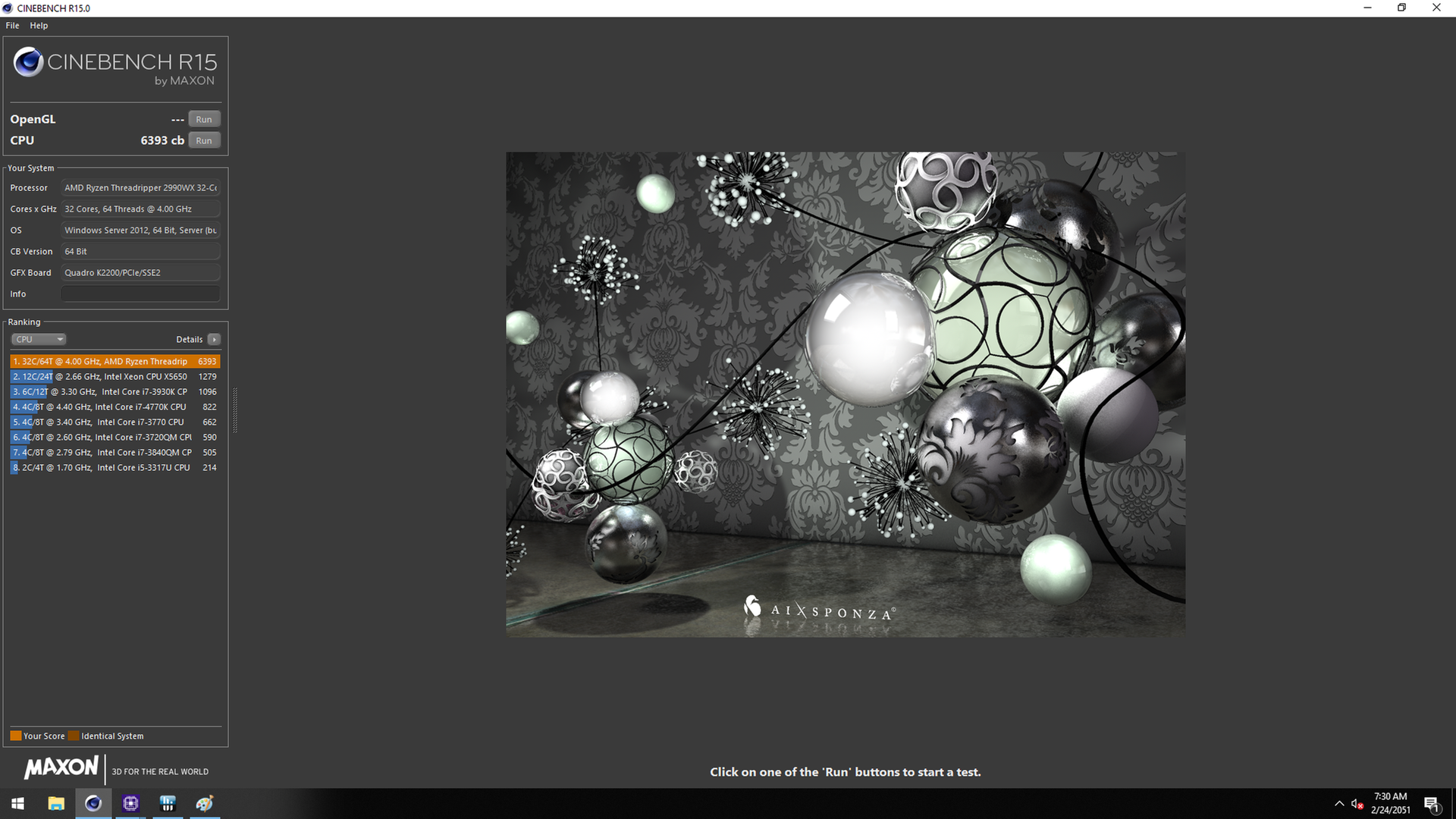Click the CB Version field showing 64 Bit
This screenshot has height=819, width=1456.
pos(140,251)
